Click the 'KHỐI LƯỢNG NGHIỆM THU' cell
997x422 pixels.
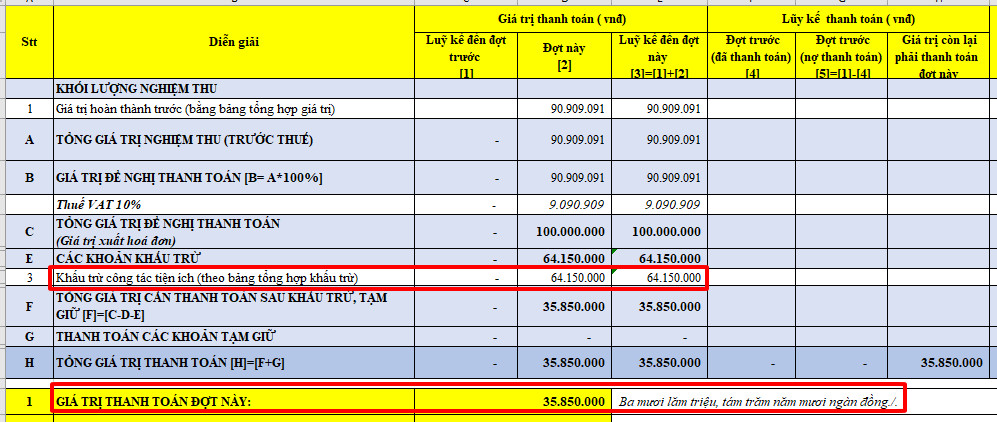pos(234,89)
